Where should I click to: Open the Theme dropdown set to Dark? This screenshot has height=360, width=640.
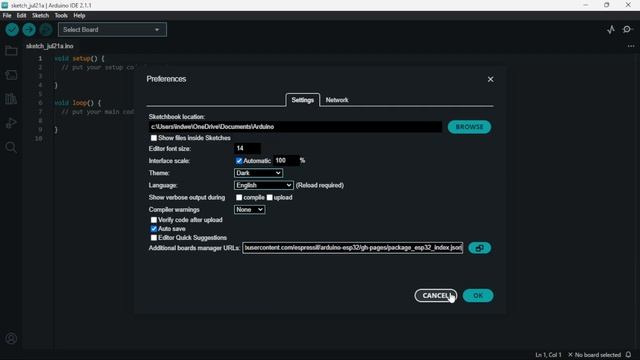click(258, 173)
